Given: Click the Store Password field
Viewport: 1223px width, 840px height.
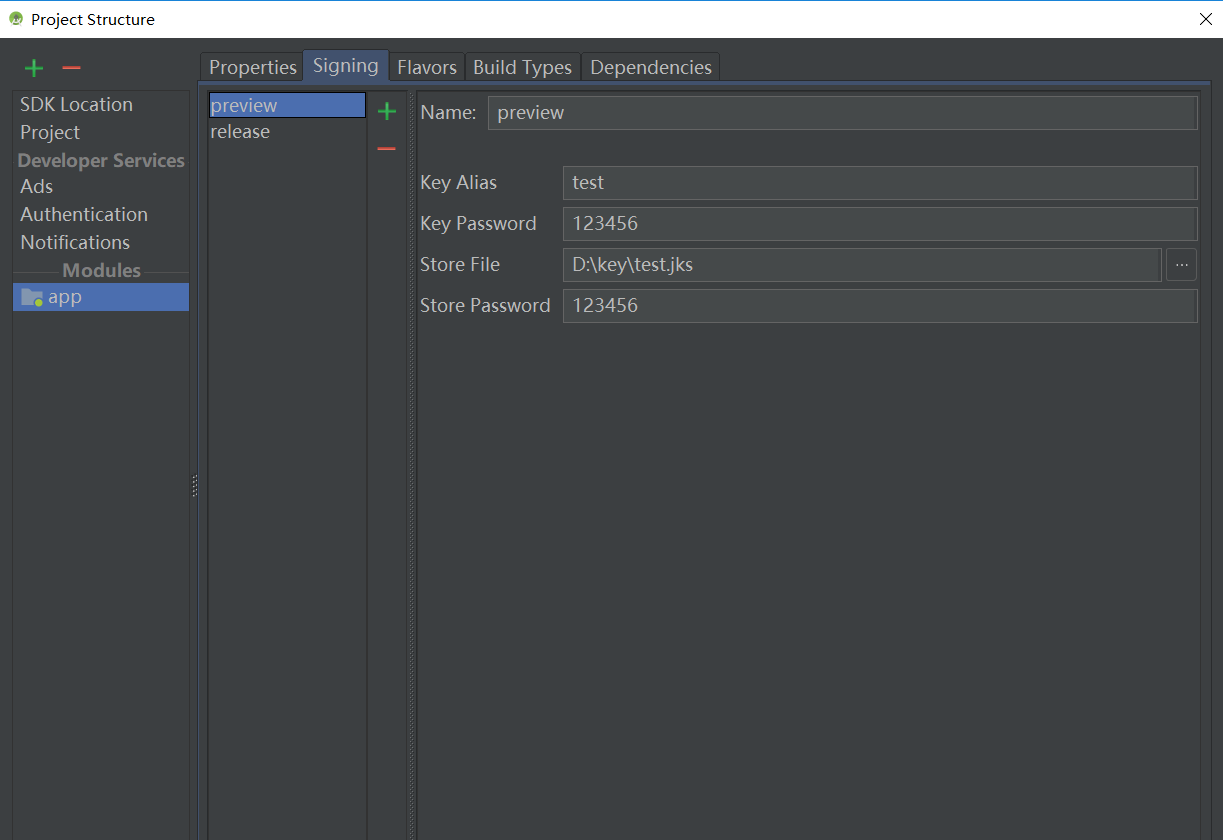Looking at the screenshot, I should [x=880, y=306].
